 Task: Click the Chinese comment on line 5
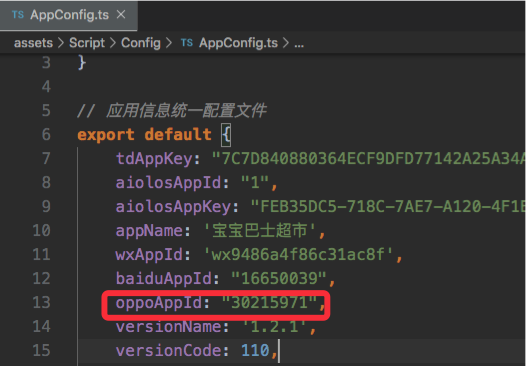(171, 111)
